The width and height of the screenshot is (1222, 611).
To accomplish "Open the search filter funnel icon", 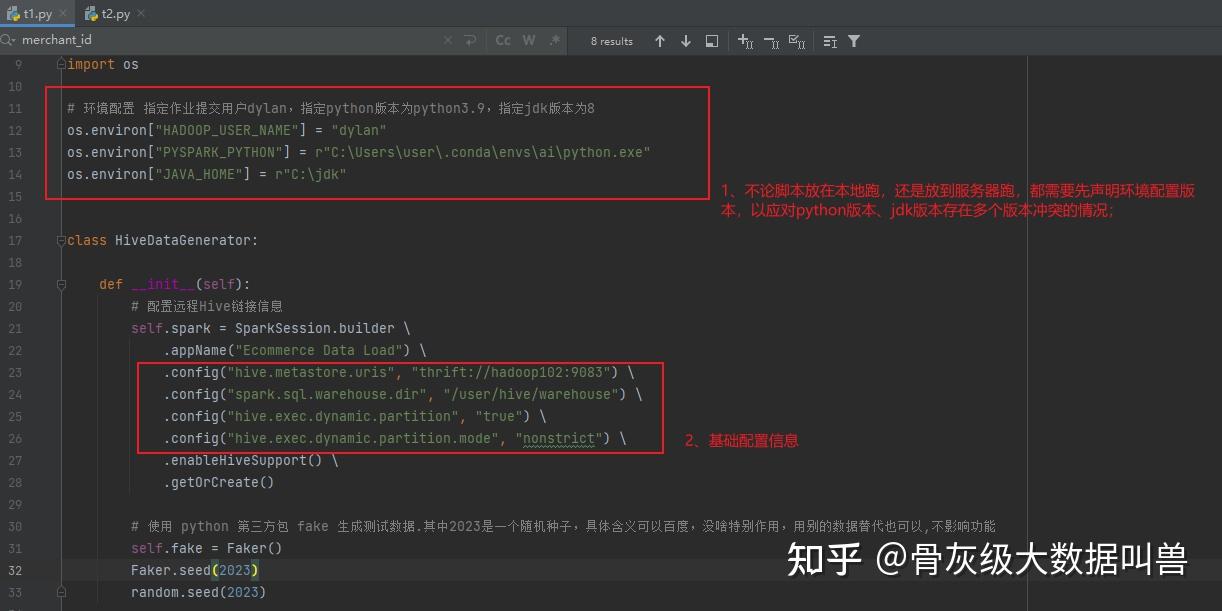I will [x=853, y=40].
